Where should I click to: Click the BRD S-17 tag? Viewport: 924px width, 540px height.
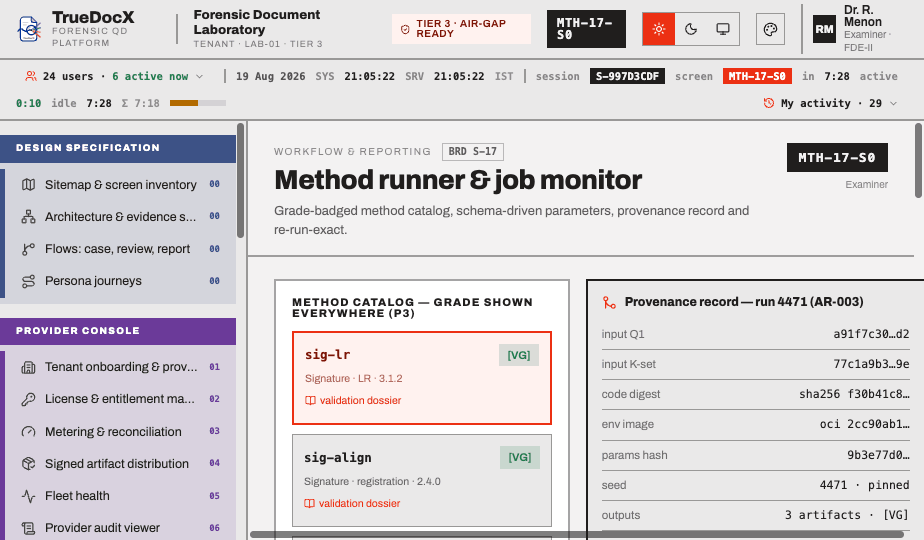473,152
